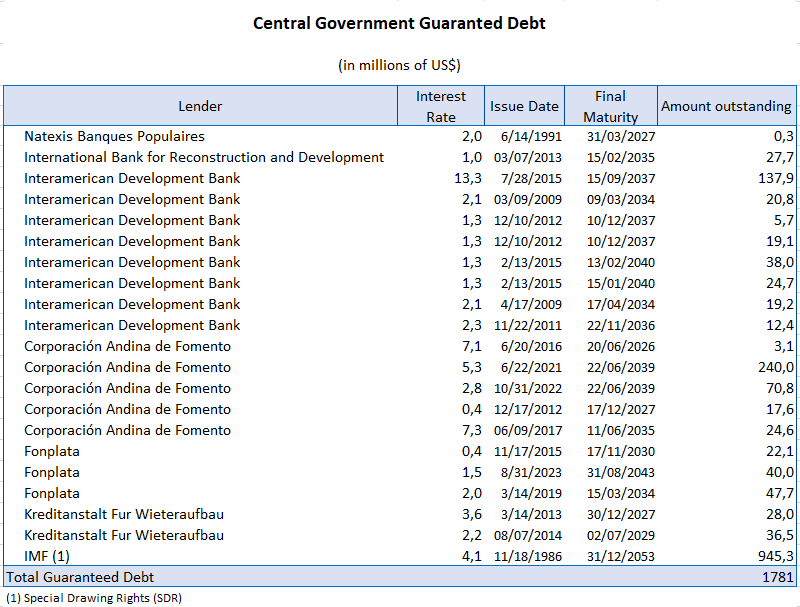Click the interest rate '3,6'

tap(472, 514)
